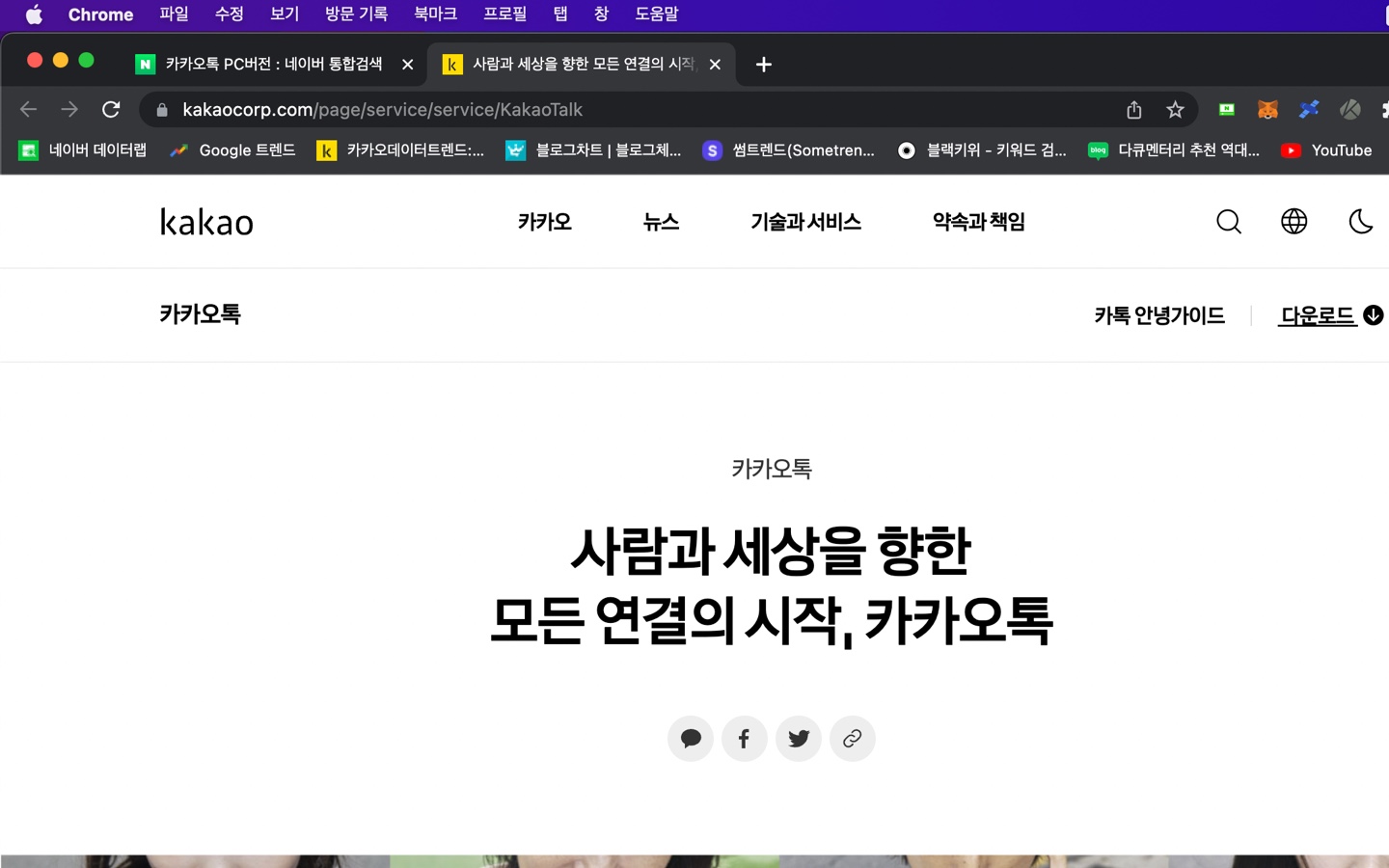Open the 약속과 책임 navigation menu

point(979,222)
